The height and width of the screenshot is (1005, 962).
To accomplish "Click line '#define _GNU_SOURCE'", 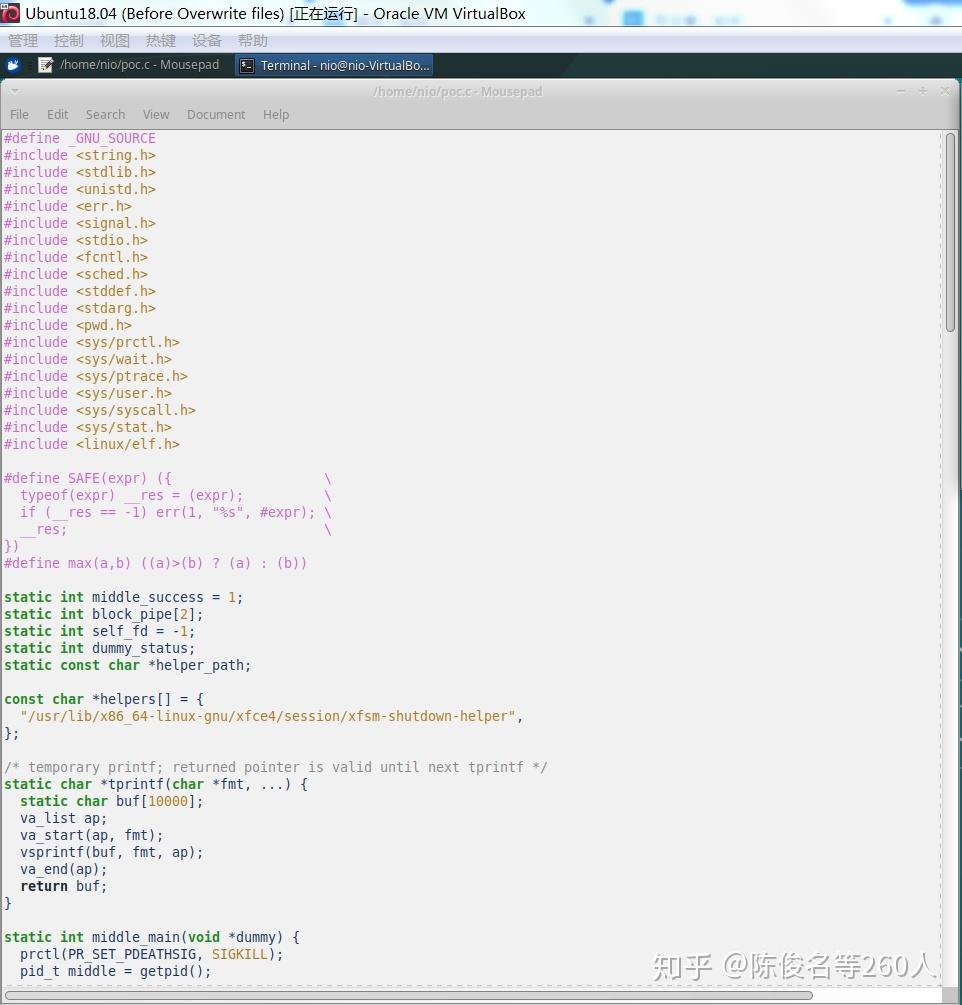I will (79, 138).
